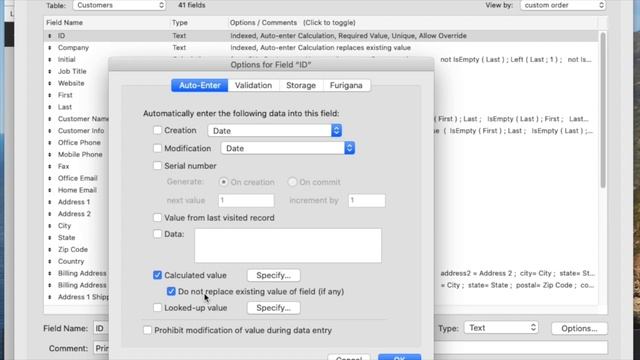Screen dimensions: 640x360
Task: Check Value from last visited record
Action: [157, 218]
